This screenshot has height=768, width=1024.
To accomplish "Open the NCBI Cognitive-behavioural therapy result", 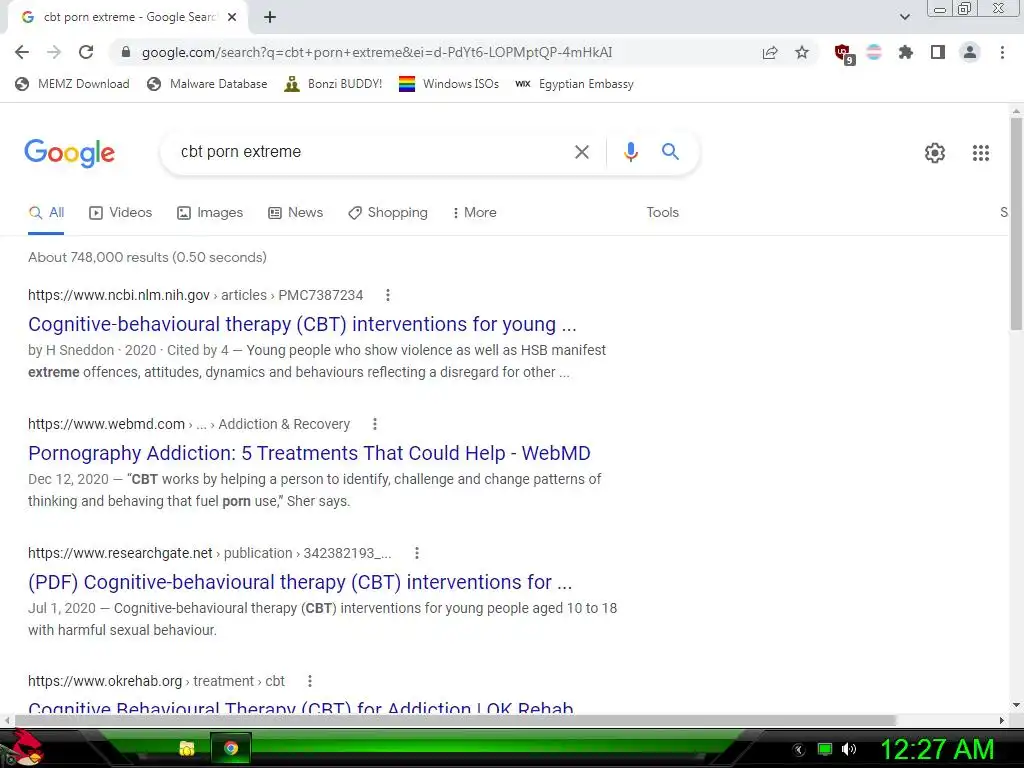I will [302, 325].
